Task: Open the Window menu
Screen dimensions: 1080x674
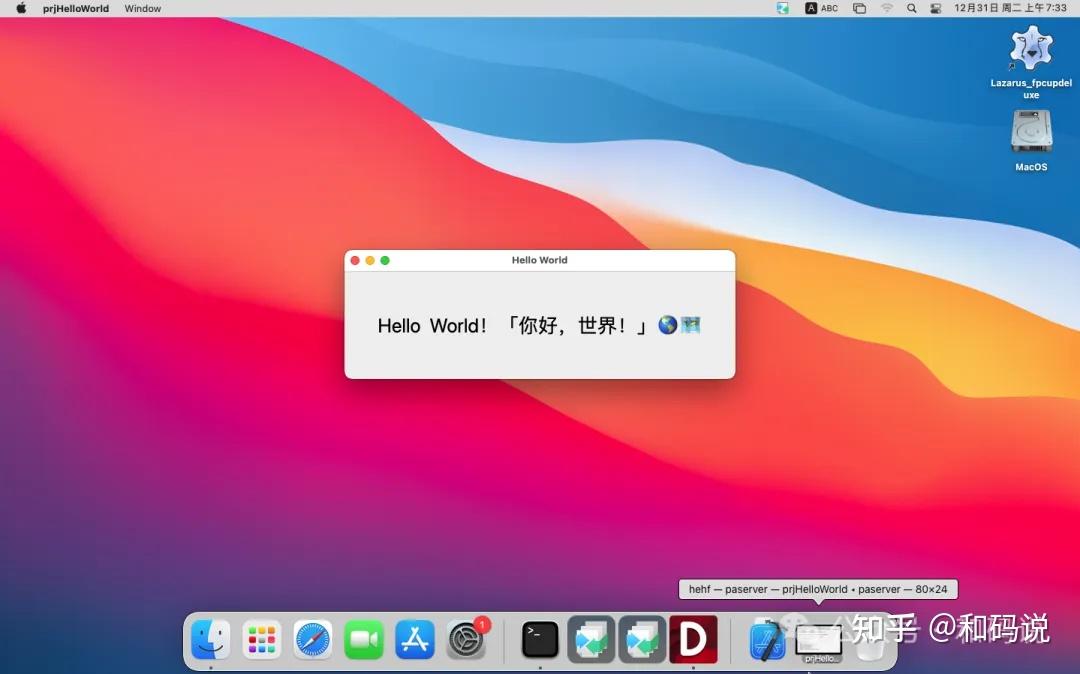Action: pyautogui.click(x=142, y=8)
